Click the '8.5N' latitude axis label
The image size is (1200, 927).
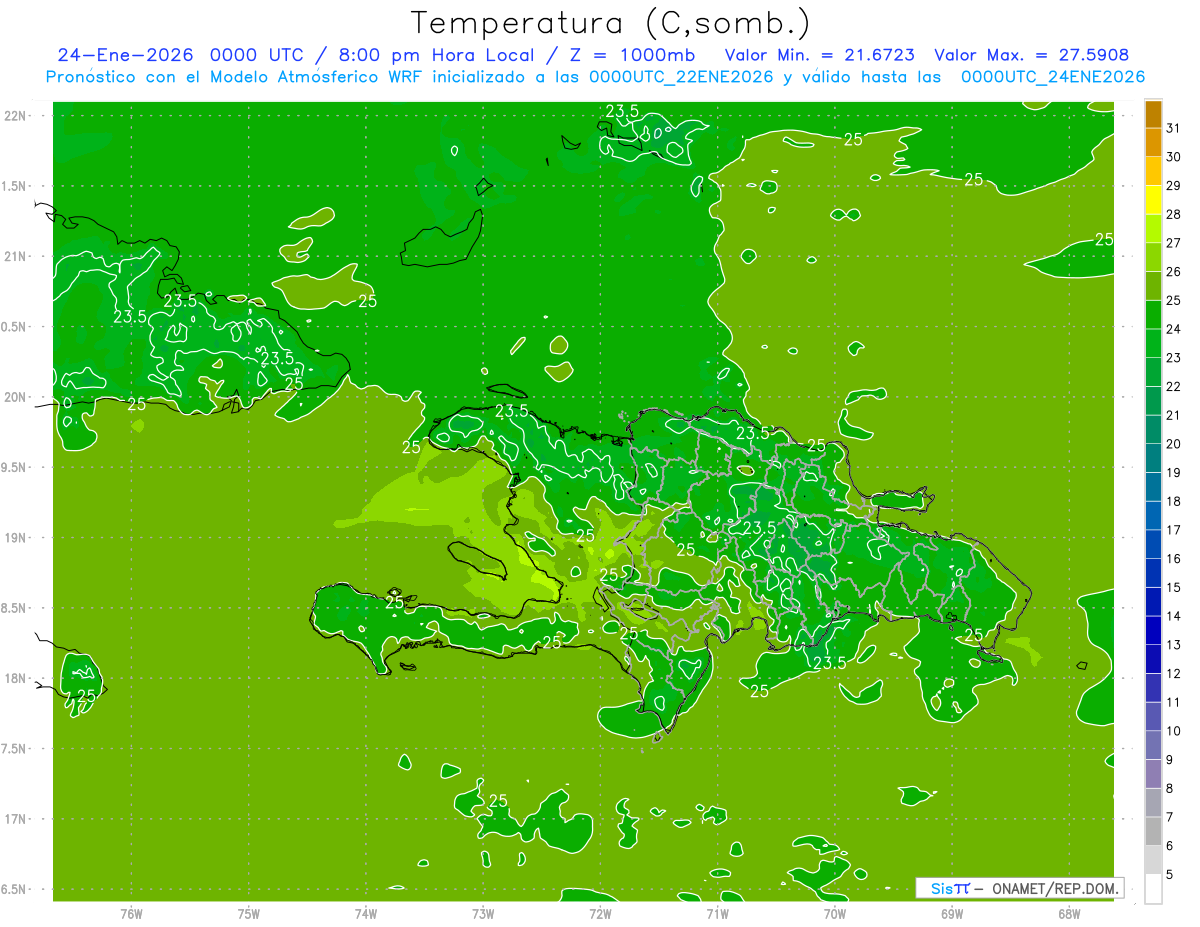[14, 608]
